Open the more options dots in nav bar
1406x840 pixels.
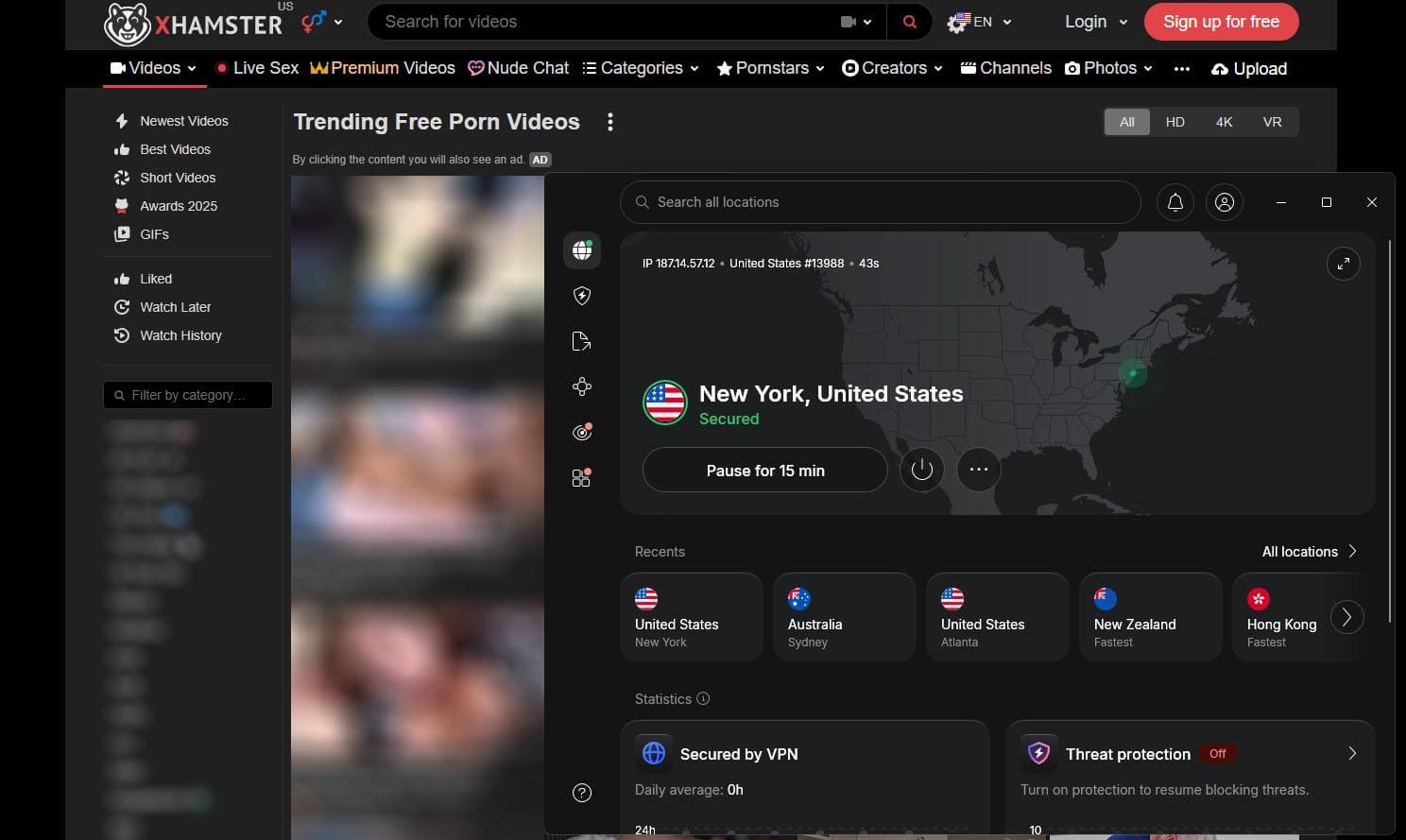(1182, 69)
